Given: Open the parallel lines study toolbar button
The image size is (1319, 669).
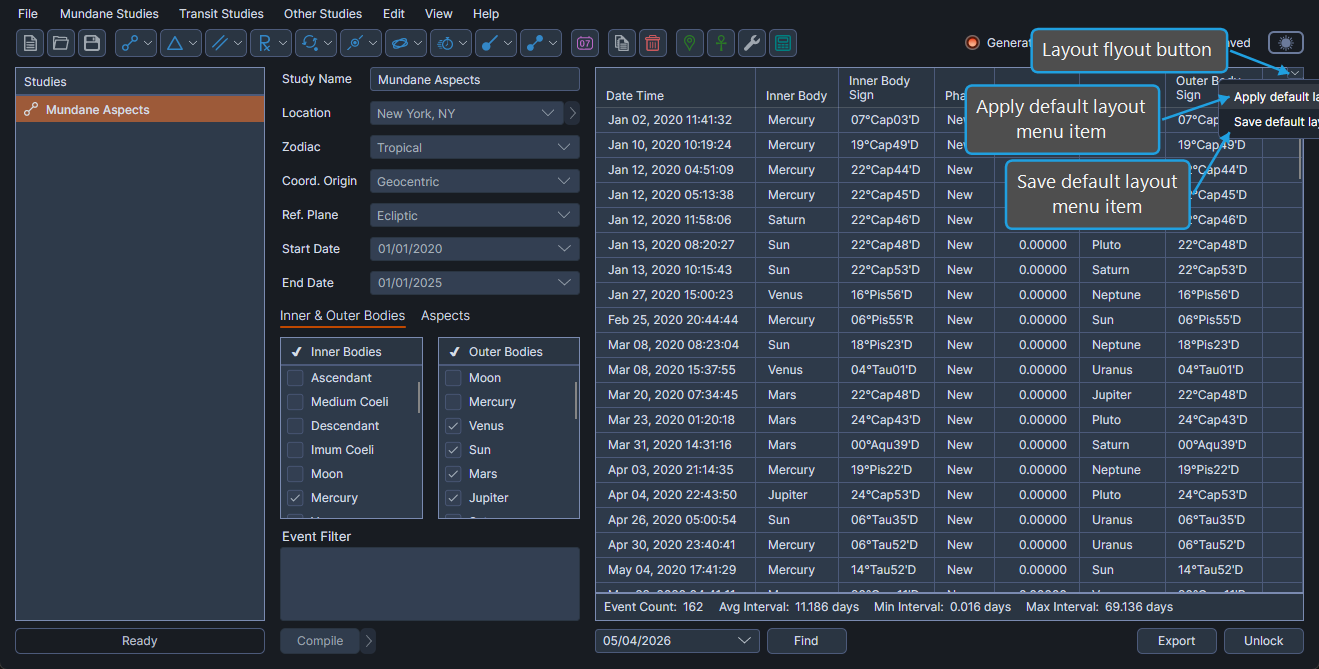Looking at the screenshot, I should (226, 43).
